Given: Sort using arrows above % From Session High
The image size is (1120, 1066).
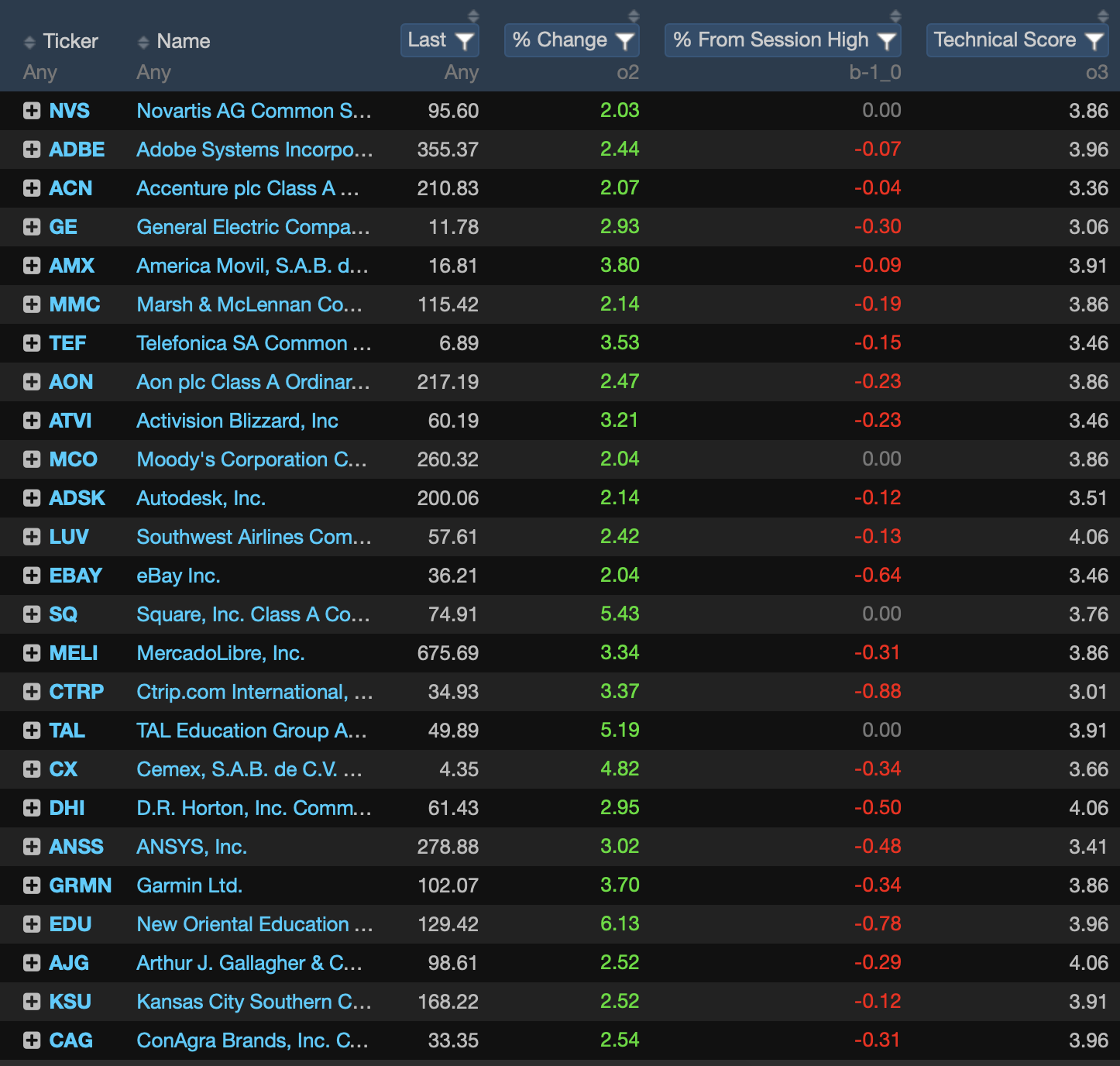Looking at the screenshot, I should point(895,15).
